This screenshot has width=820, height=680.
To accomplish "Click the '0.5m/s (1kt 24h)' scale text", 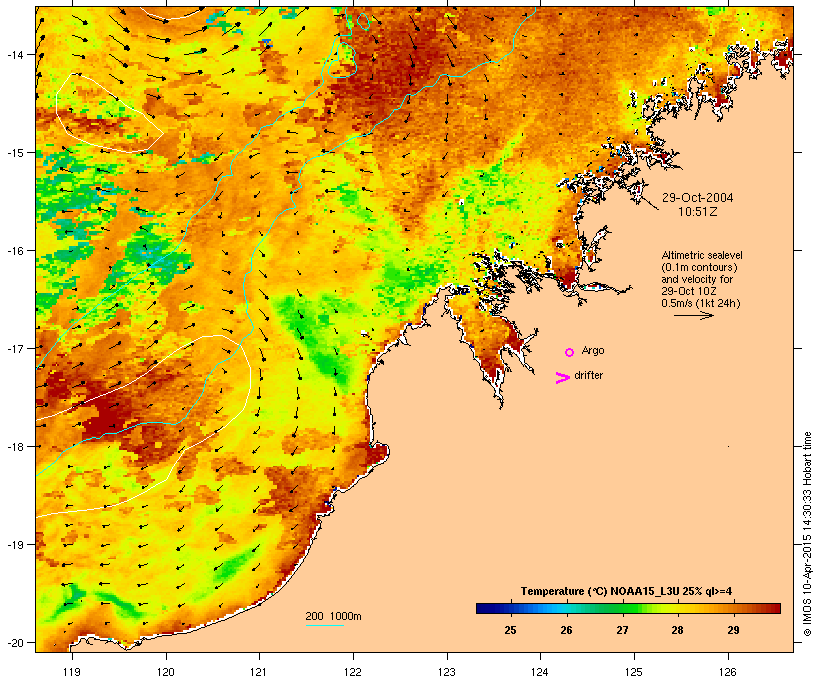I will pos(701,303).
